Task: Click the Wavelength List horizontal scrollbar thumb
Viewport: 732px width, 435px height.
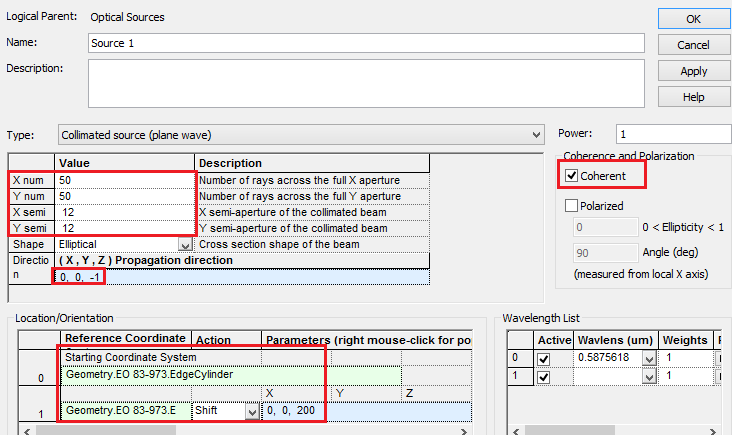Action: pos(570,430)
